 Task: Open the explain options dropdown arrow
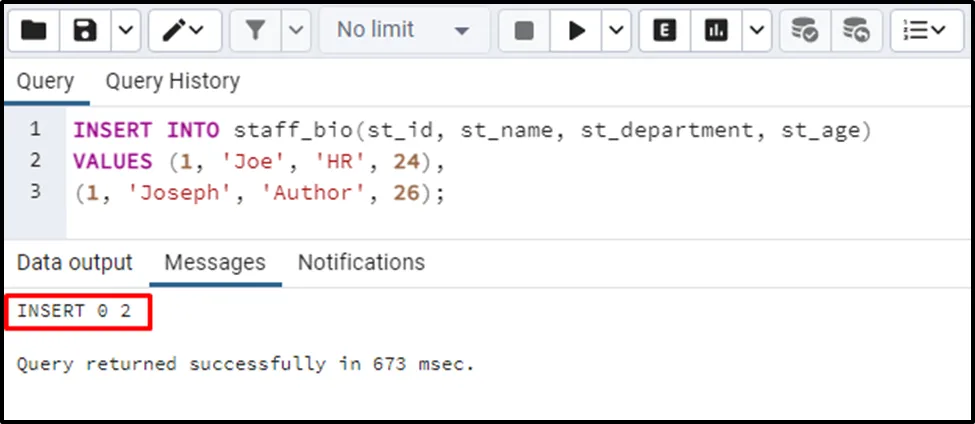756,31
